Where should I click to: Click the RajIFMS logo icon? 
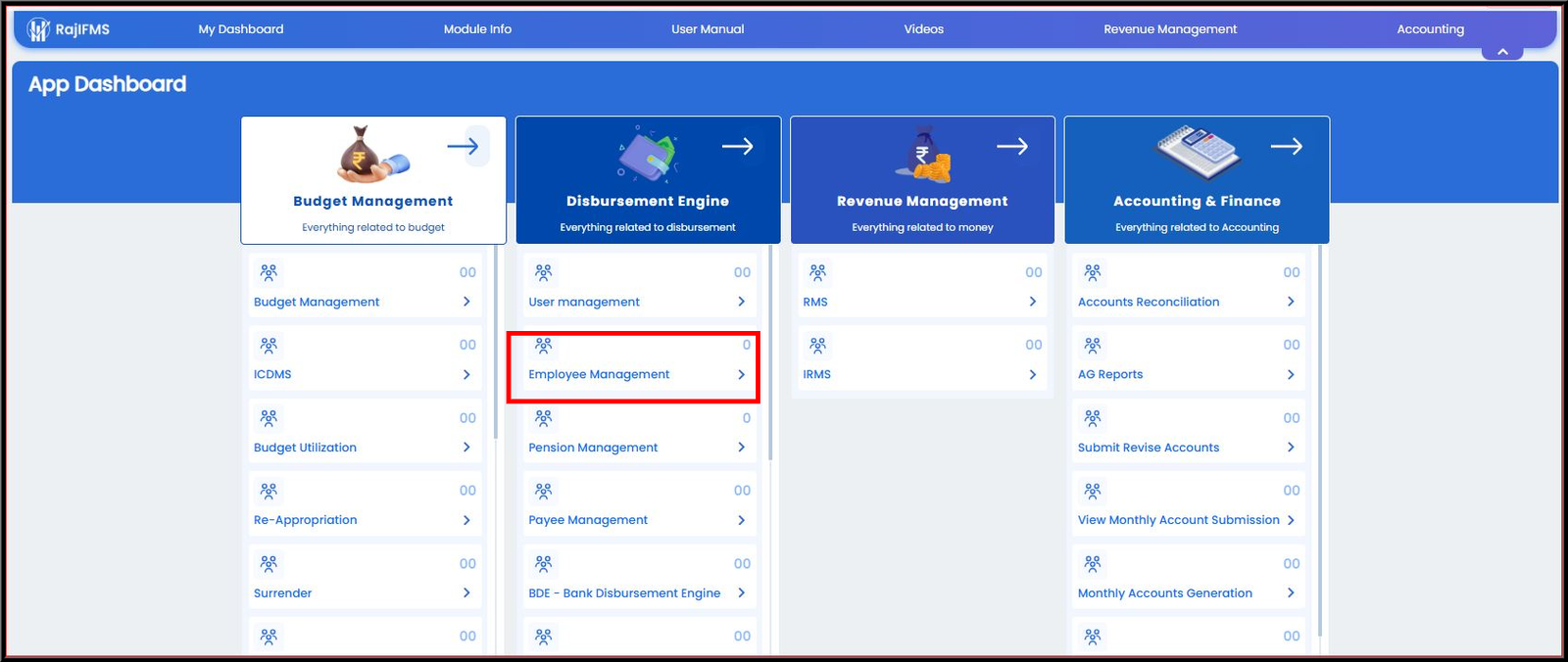click(x=38, y=29)
